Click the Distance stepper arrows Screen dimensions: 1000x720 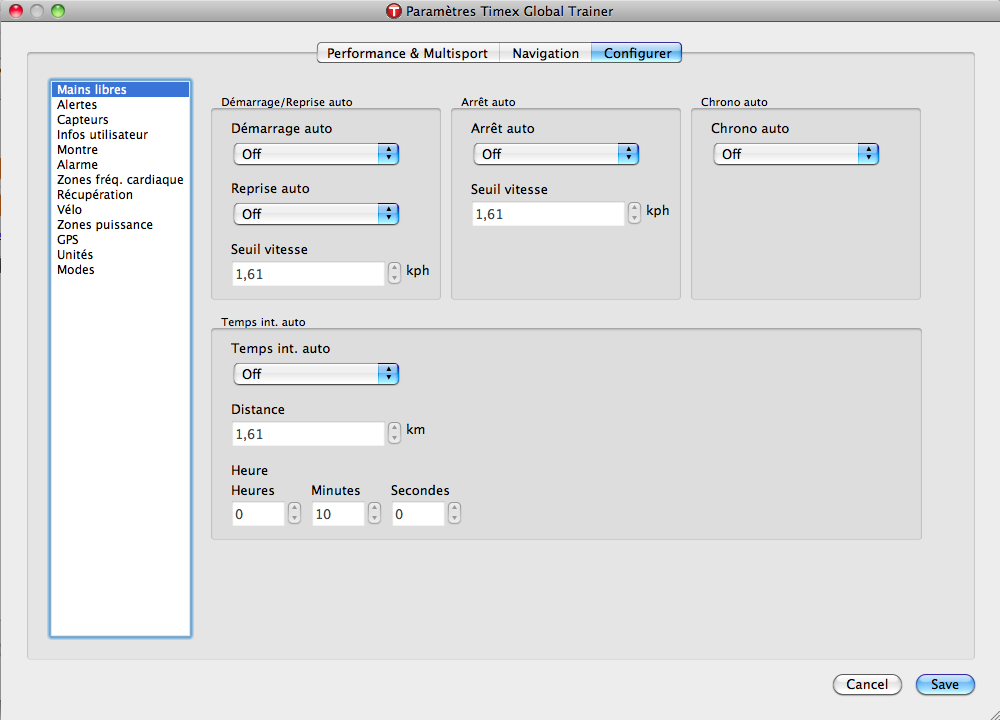click(395, 433)
